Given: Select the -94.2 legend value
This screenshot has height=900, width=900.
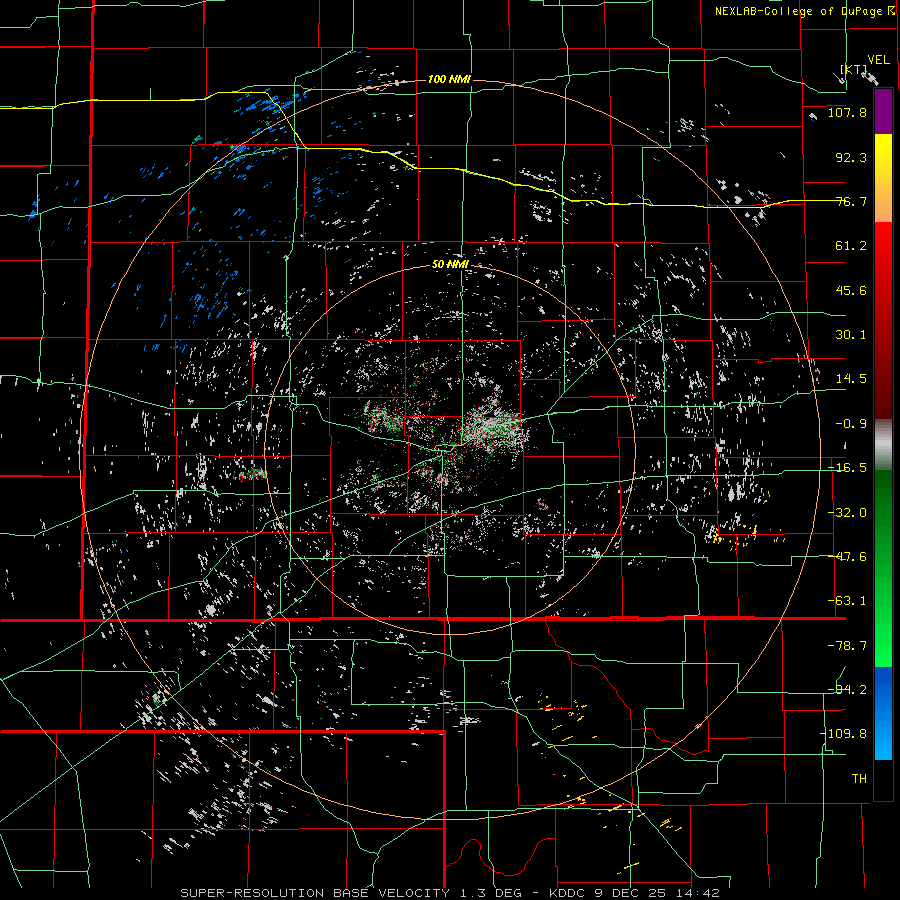Looking at the screenshot, I should [847, 690].
